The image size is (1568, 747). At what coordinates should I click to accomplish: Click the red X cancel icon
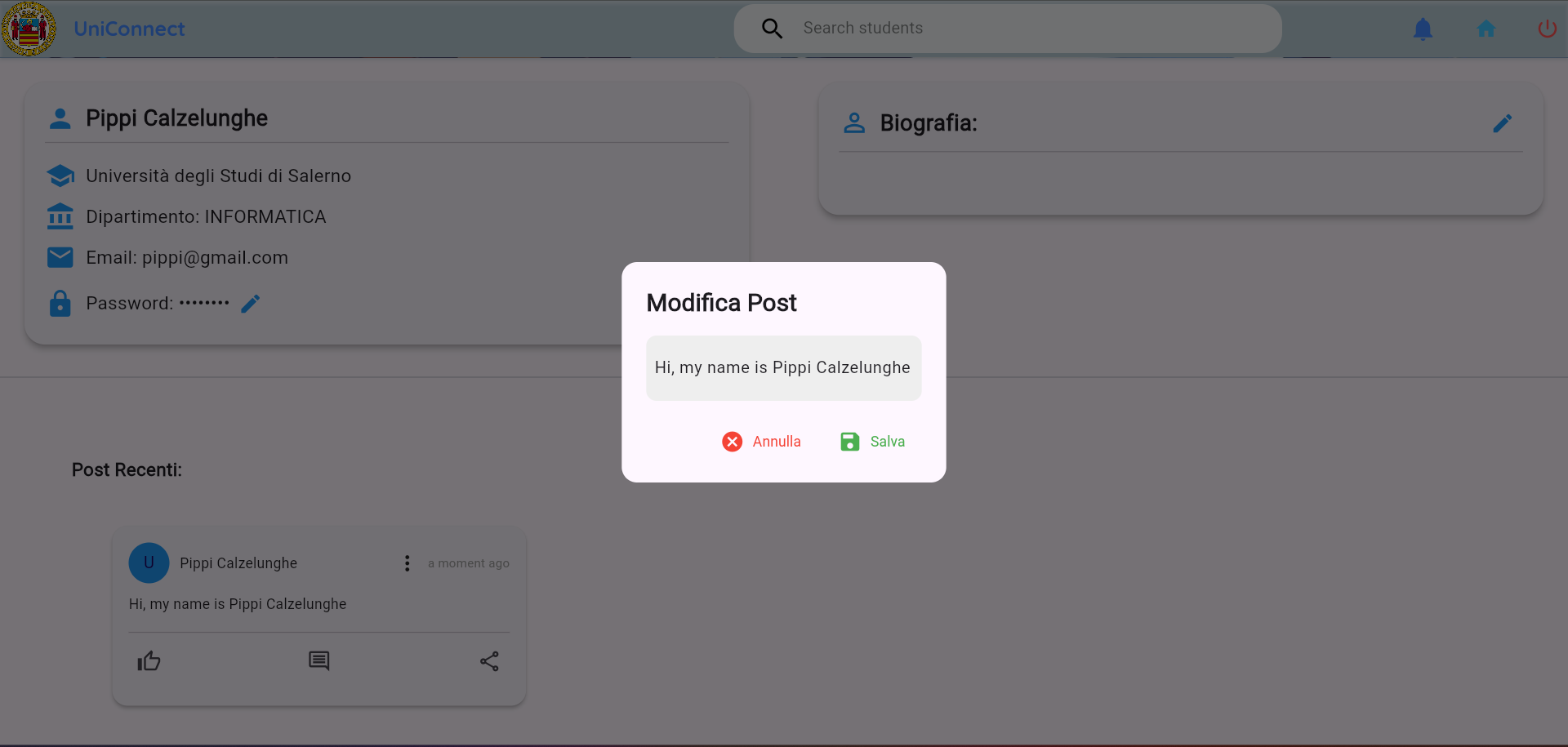coord(732,442)
